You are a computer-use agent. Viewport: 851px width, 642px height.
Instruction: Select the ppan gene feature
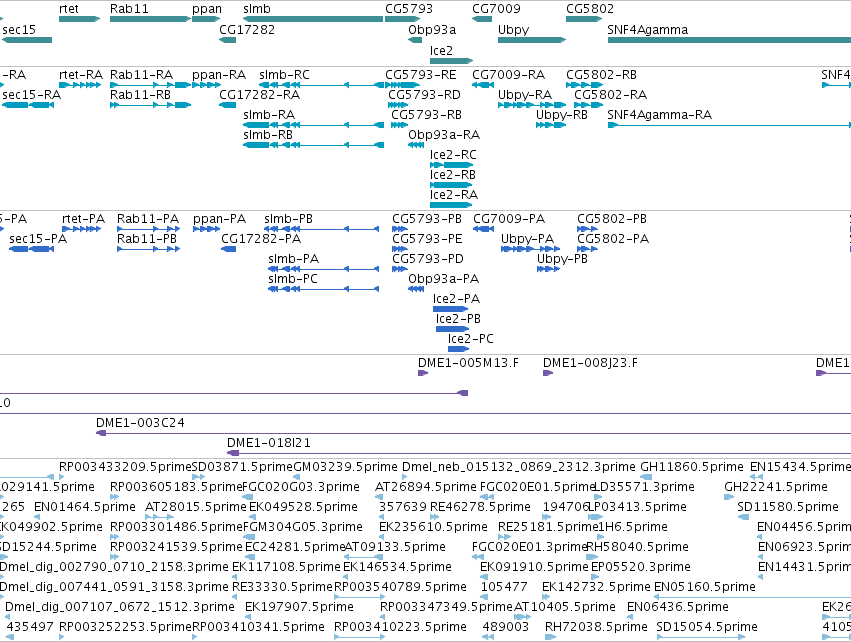pos(206,19)
